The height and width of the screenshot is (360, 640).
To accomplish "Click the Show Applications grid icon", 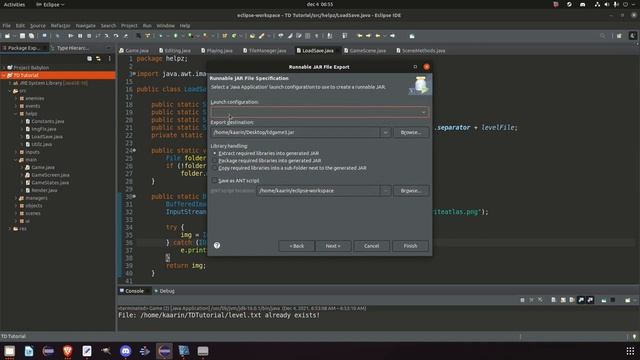I will [x=630, y=351].
